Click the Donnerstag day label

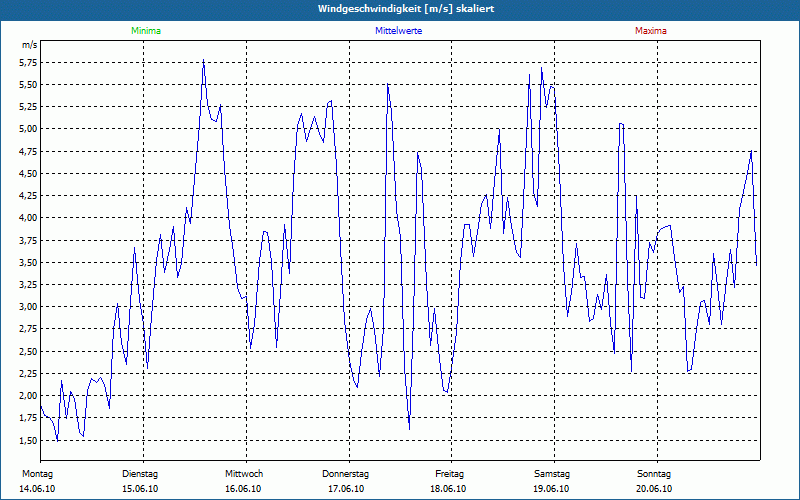[x=345, y=474]
